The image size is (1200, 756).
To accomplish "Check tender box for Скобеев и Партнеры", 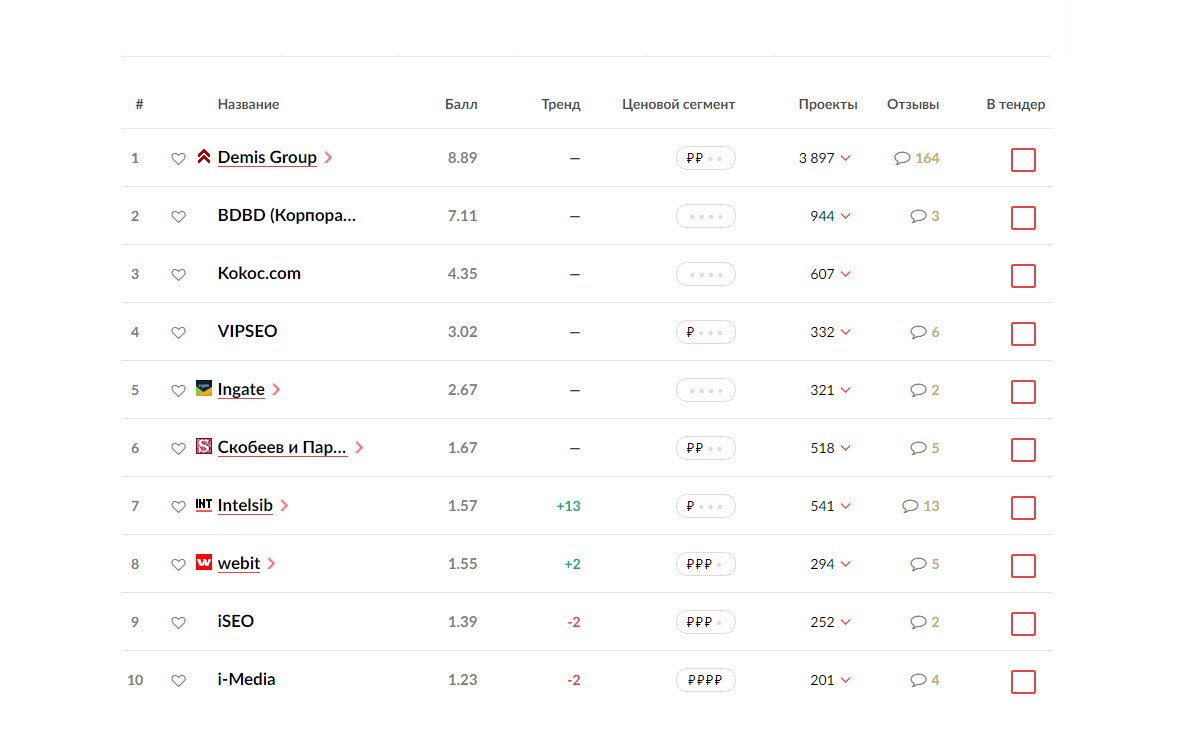I will click(1023, 450).
